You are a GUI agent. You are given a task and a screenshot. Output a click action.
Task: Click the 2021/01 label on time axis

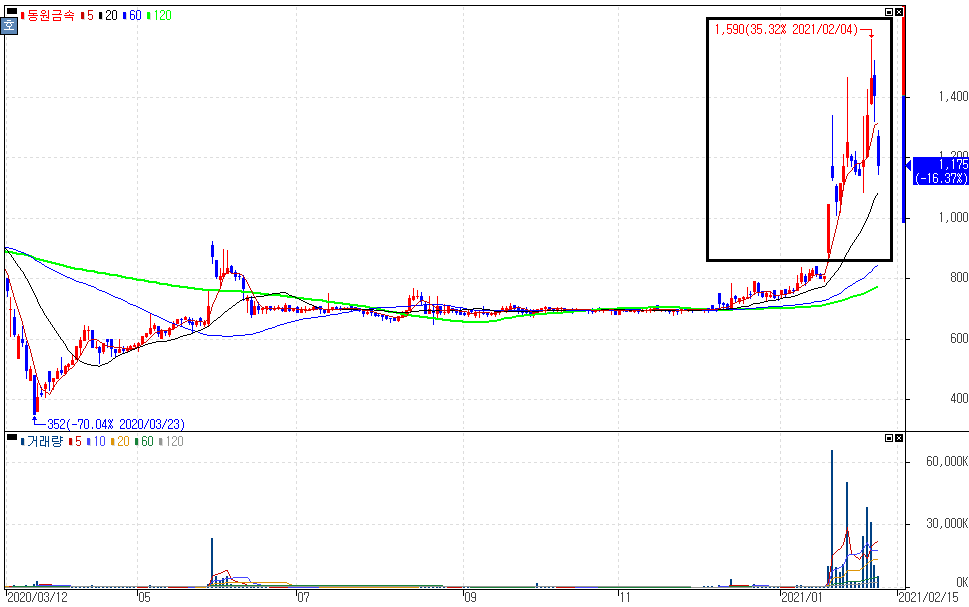coord(802,598)
